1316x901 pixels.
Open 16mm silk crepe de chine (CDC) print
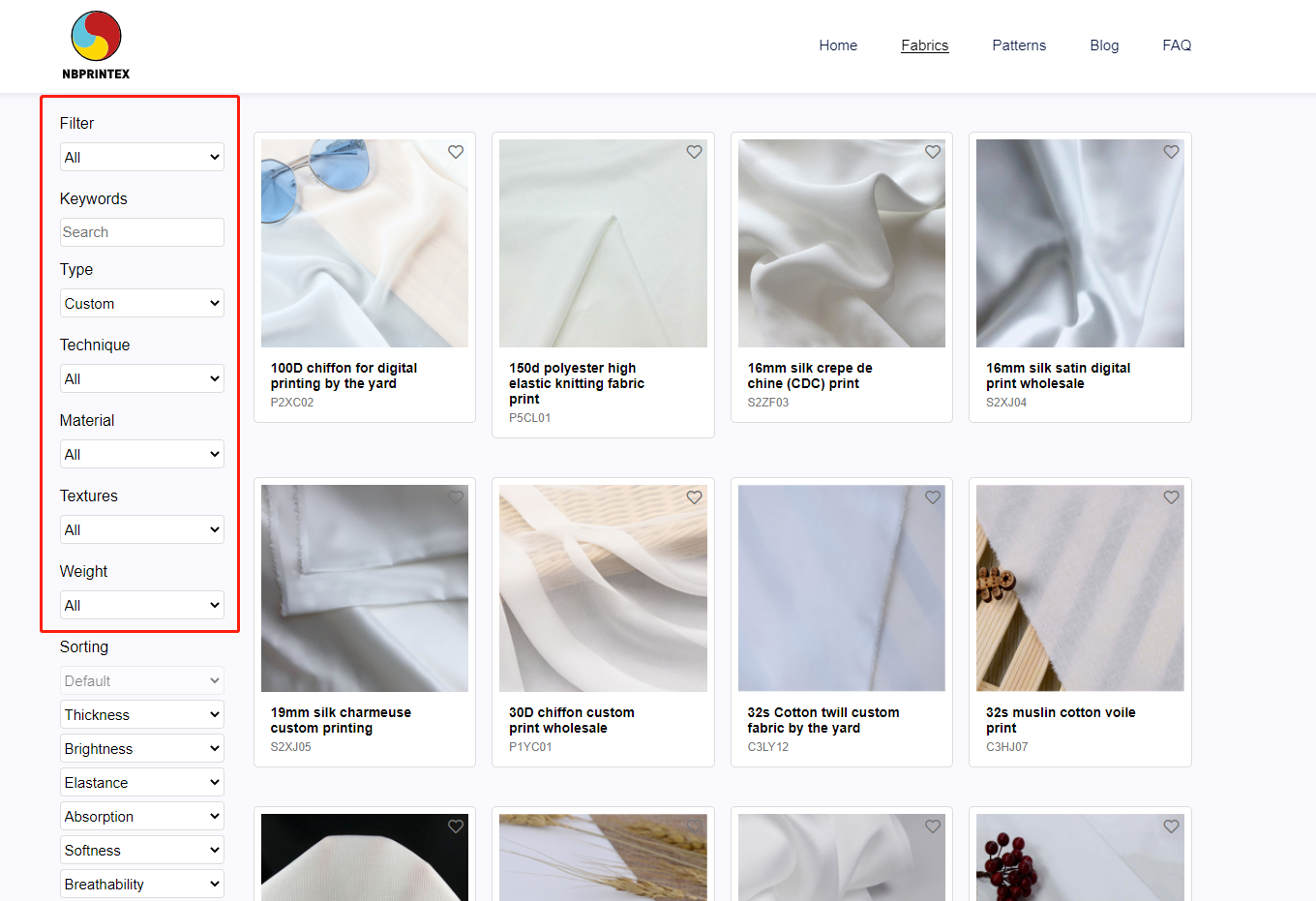click(x=810, y=375)
